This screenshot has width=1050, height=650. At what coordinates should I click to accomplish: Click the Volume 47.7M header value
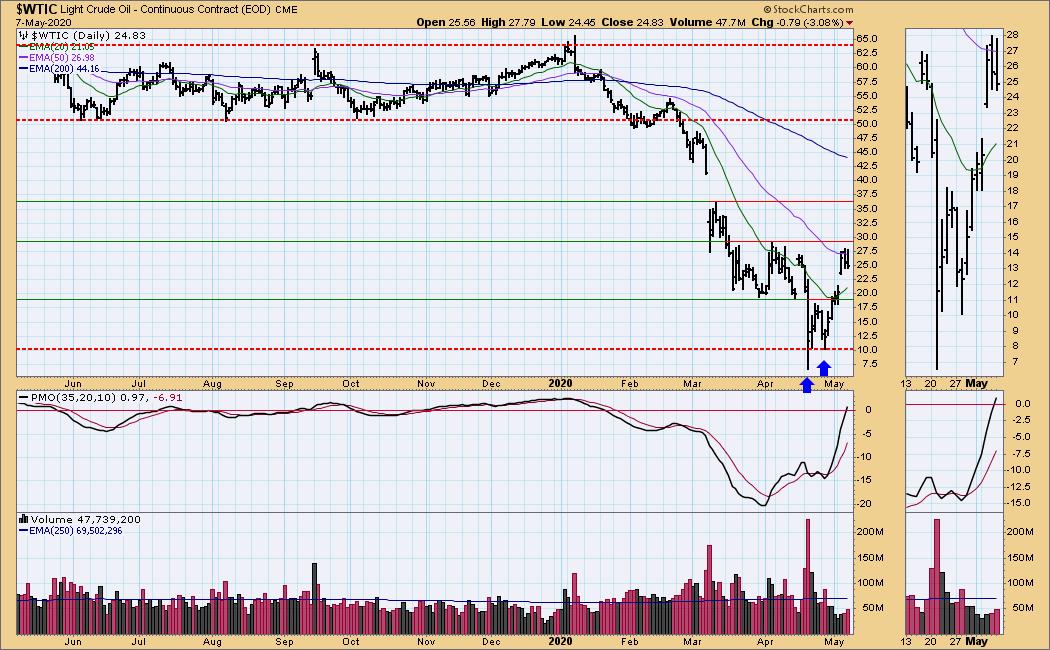pyautogui.click(x=708, y=22)
